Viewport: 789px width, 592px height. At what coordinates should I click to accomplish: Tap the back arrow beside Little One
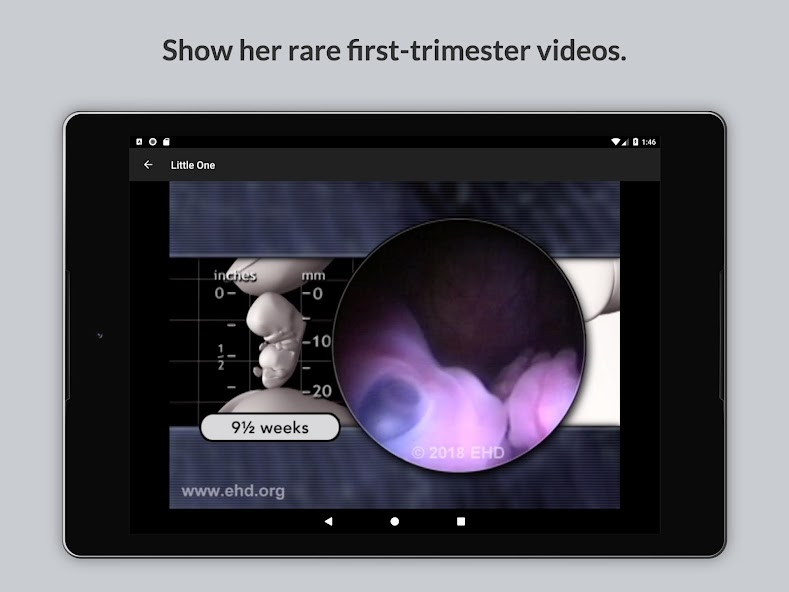pos(148,165)
